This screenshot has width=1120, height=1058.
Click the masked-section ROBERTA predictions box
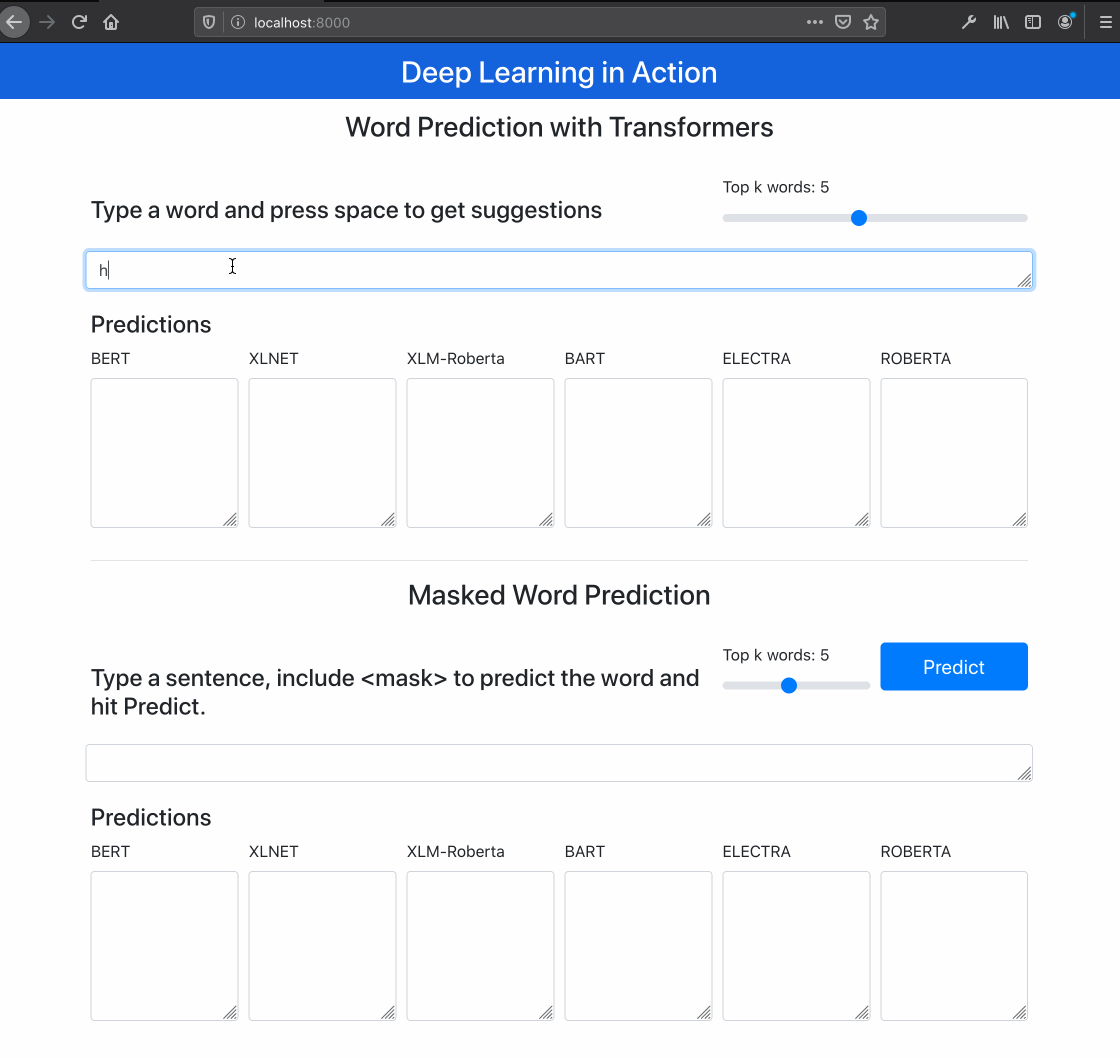[954, 946]
